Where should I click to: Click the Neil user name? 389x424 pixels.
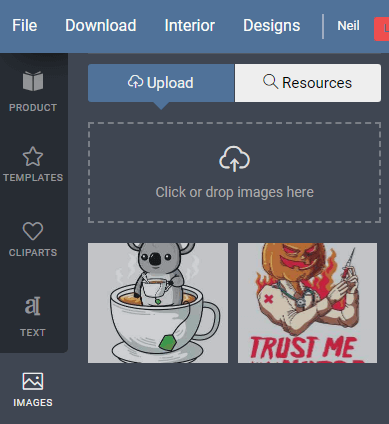point(348,26)
